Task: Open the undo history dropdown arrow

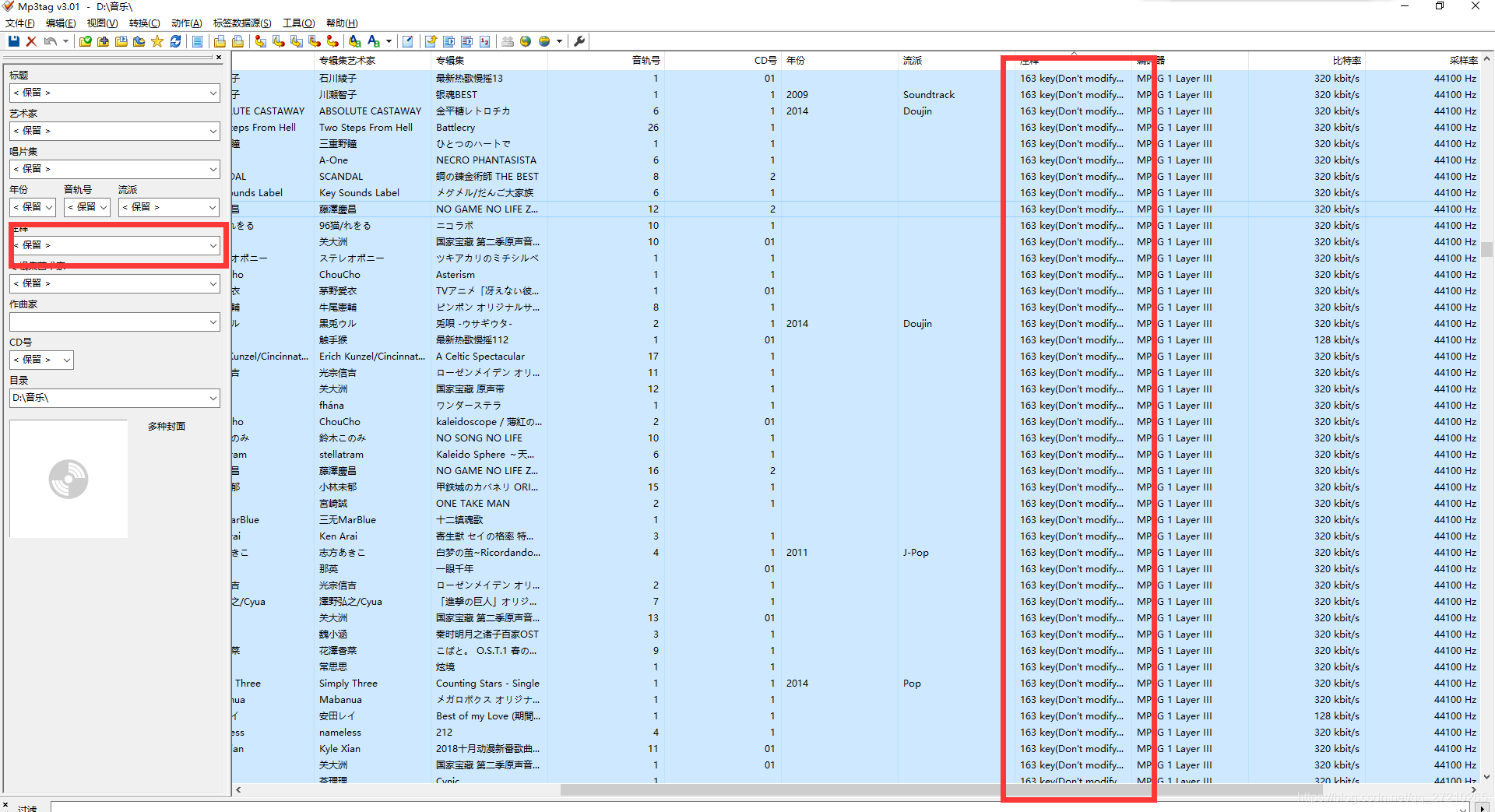Action: point(65,41)
